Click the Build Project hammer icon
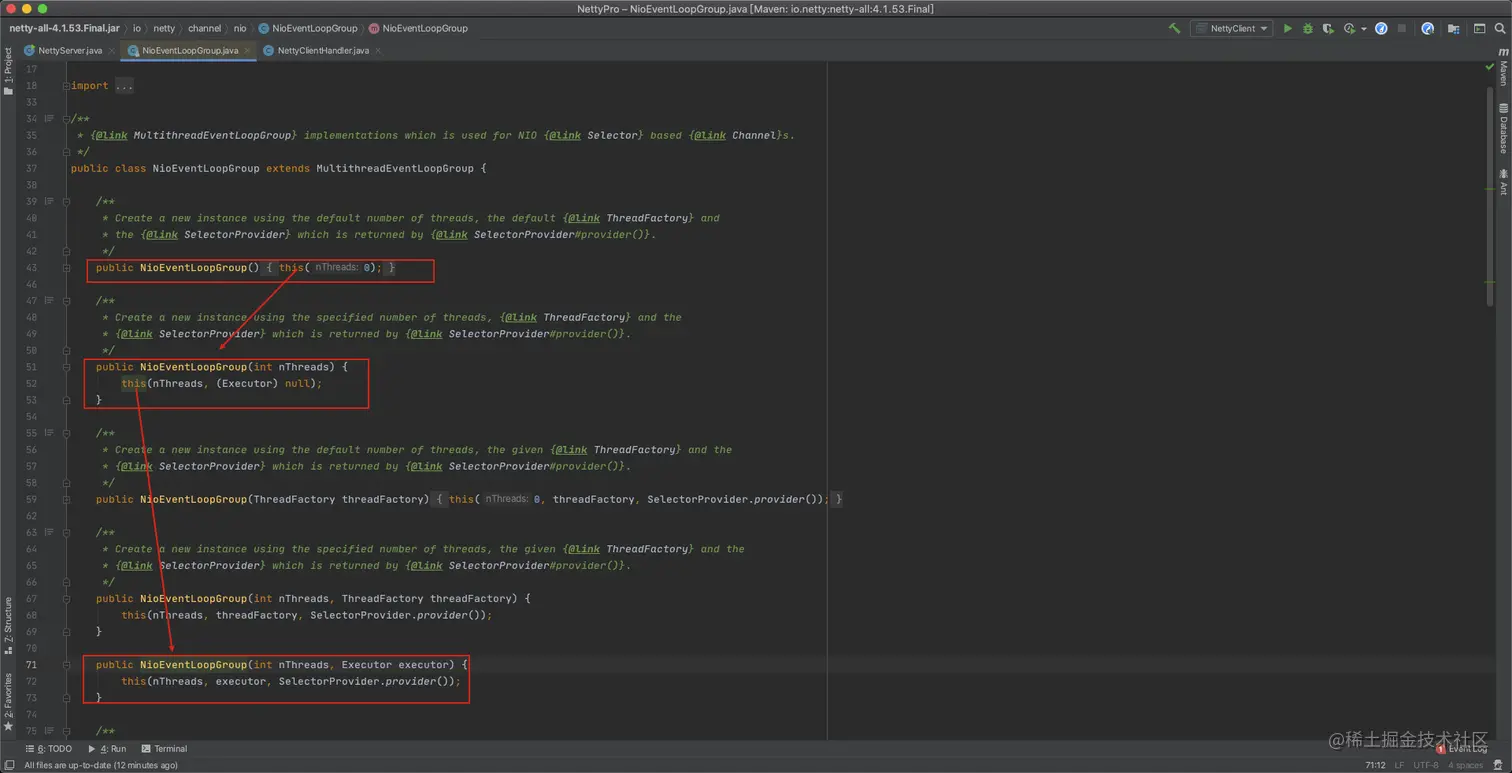The image size is (1512, 773). 1174,29
